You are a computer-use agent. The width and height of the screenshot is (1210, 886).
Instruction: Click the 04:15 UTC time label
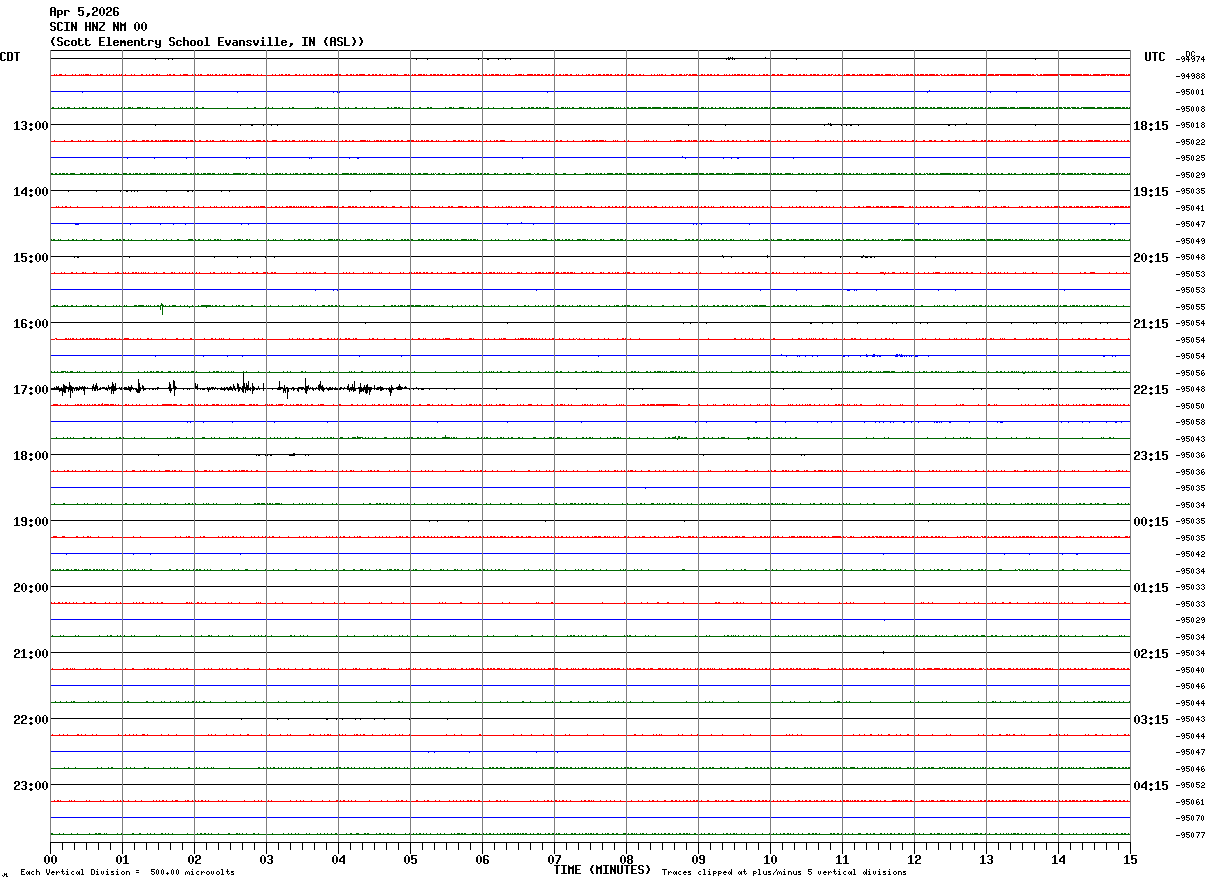pos(1152,785)
